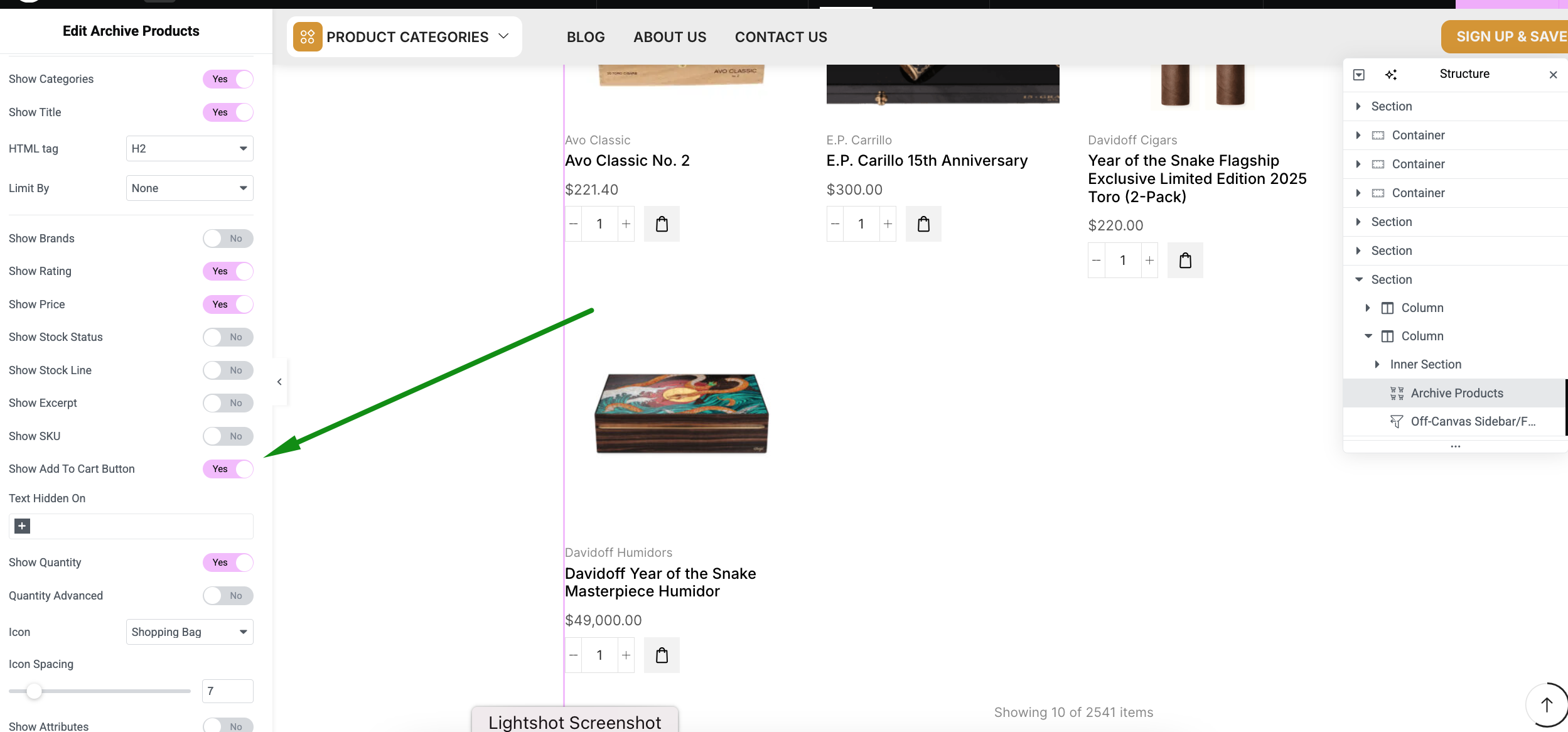1568x732 pixels.
Task: Add E.P. Carillo 15th Anniversary to cart
Action: click(923, 224)
